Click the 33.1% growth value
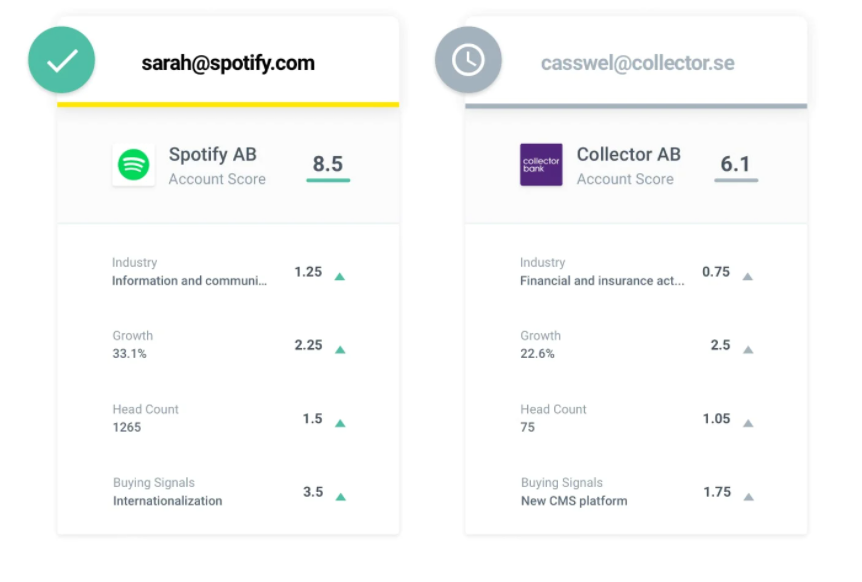Image resolution: width=862 pixels, height=582 pixels. pyautogui.click(x=130, y=353)
